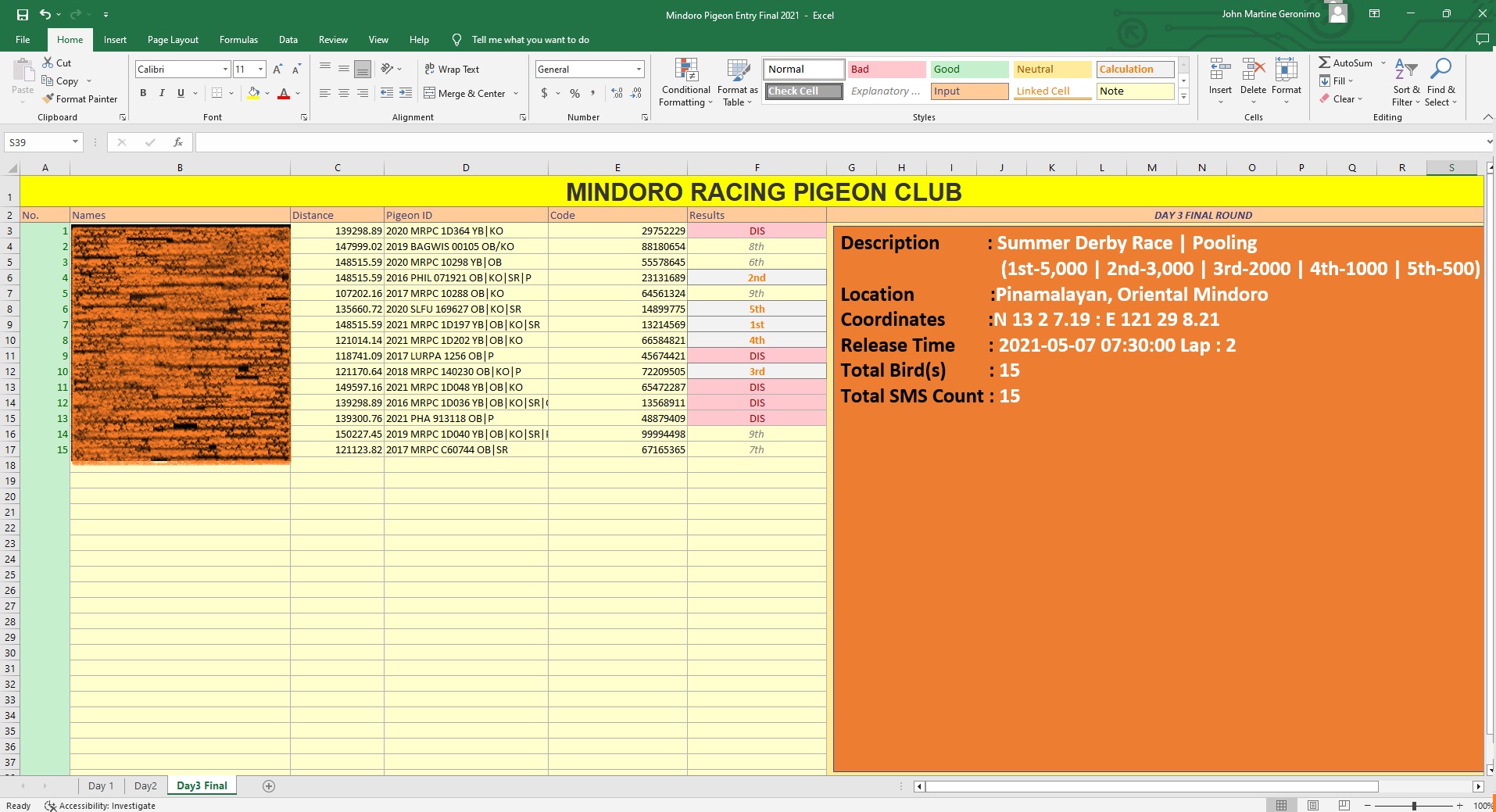Viewport: 1496px width, 812px height.
Task: Click Decrease Decimal icon
Action: 636,93
